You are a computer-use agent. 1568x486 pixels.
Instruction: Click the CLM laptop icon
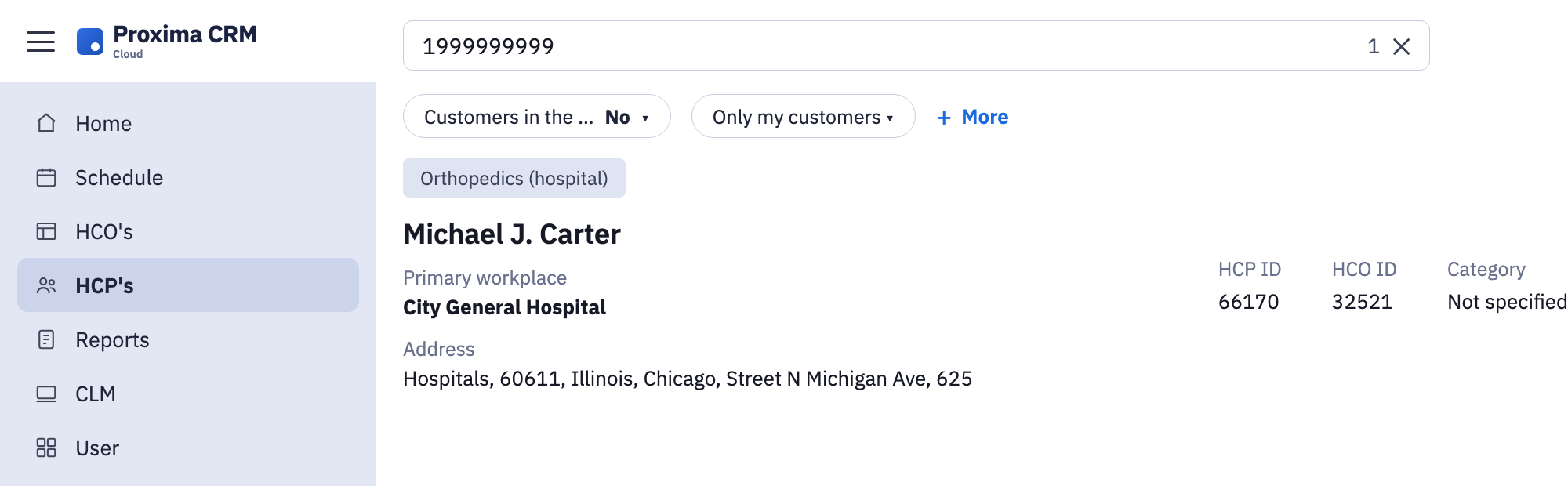coord(46,394)
